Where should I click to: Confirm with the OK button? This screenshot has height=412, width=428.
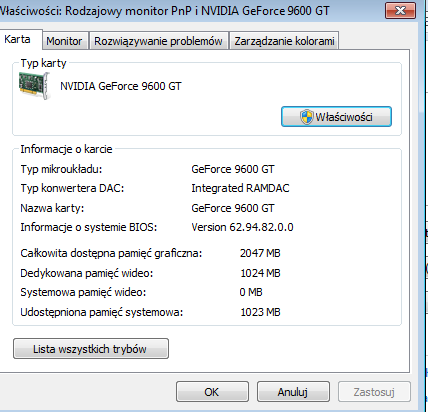(212, 392)
